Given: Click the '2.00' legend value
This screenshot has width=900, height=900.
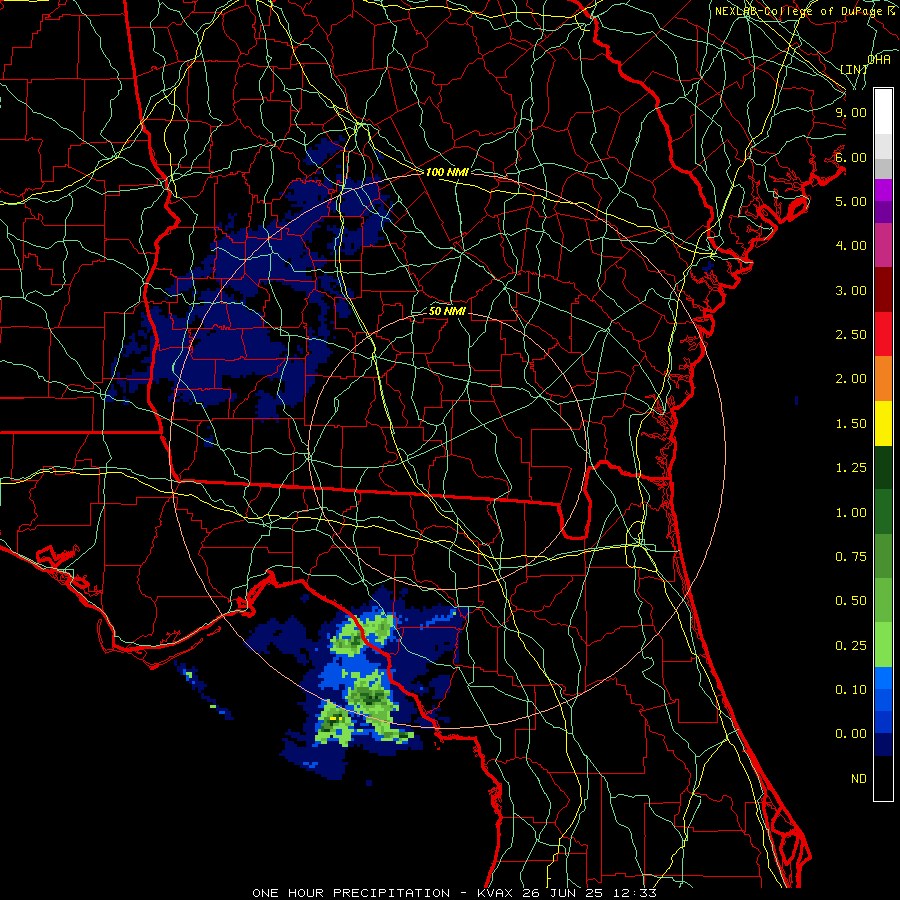Looking at the screenshot, I should (851, 379).
